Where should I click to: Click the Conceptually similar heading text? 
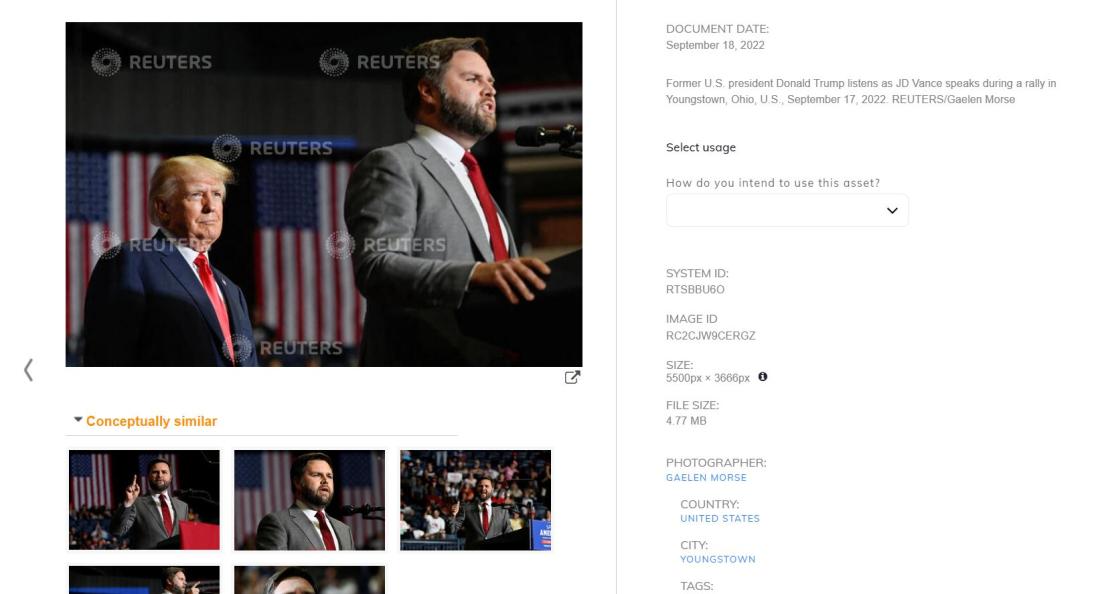pyautogui.click(x=152, y=421)
